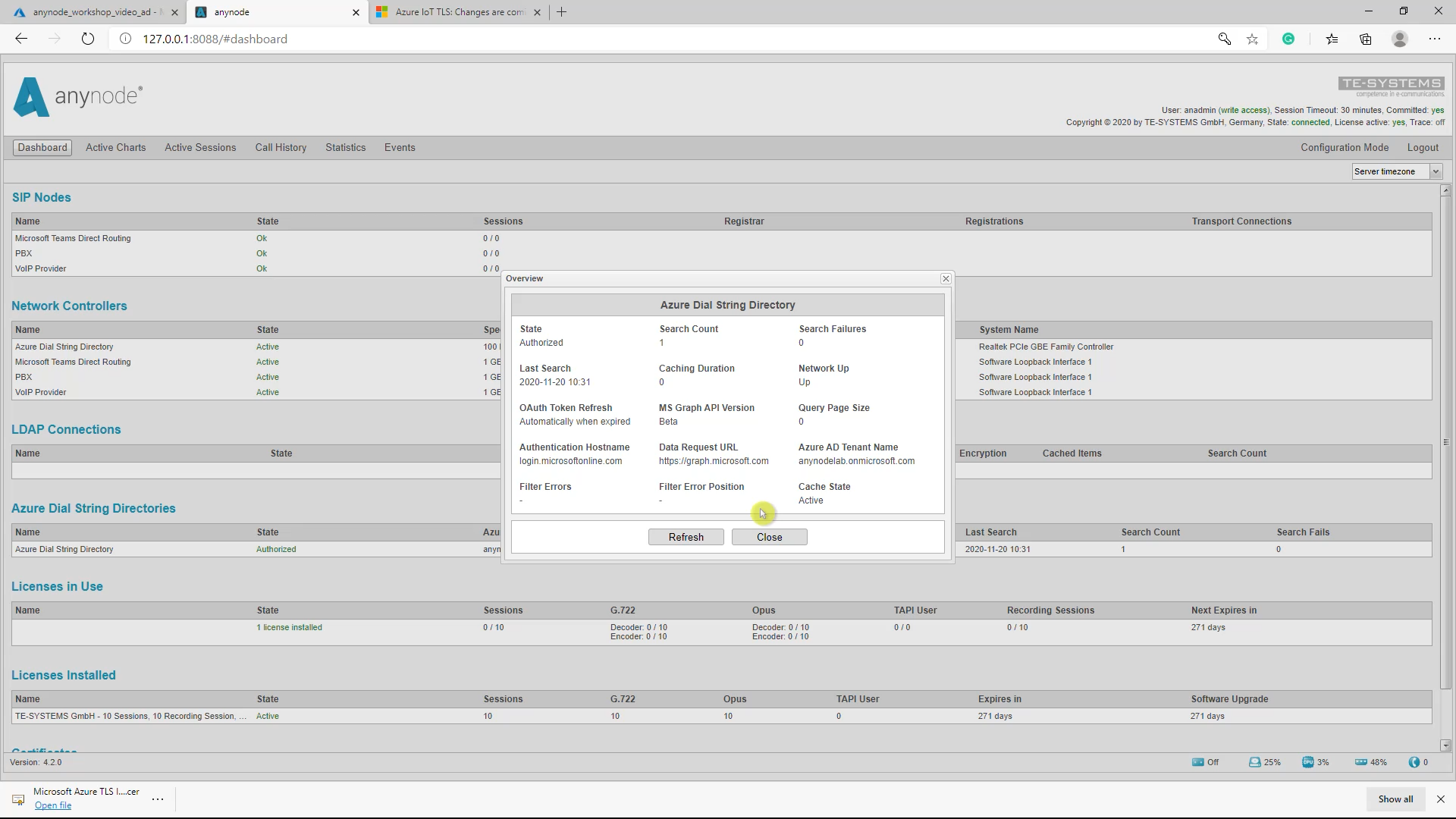Open the browser zoom/search magnifier icon

pos(1224,39)
